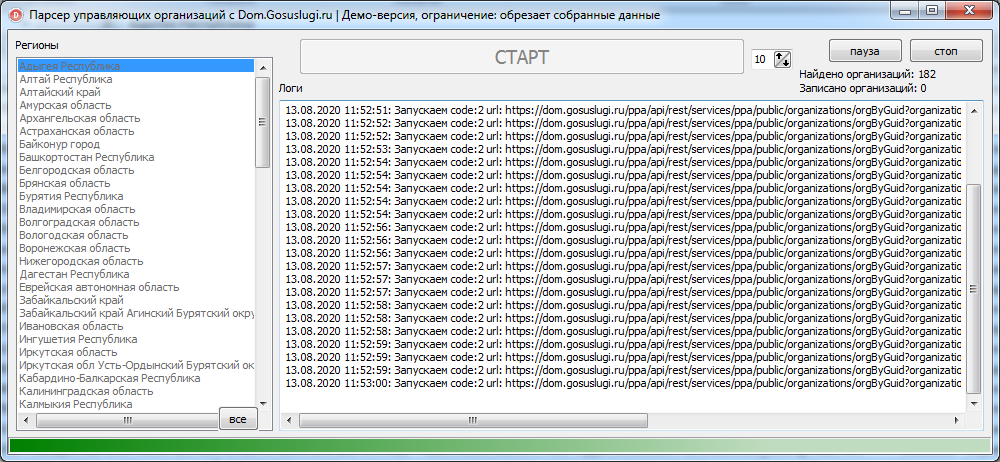Image resolution: width=1000 pixels, height=462 pixels.
Task: Select Алтайский край region
Action: coord(58,92)
